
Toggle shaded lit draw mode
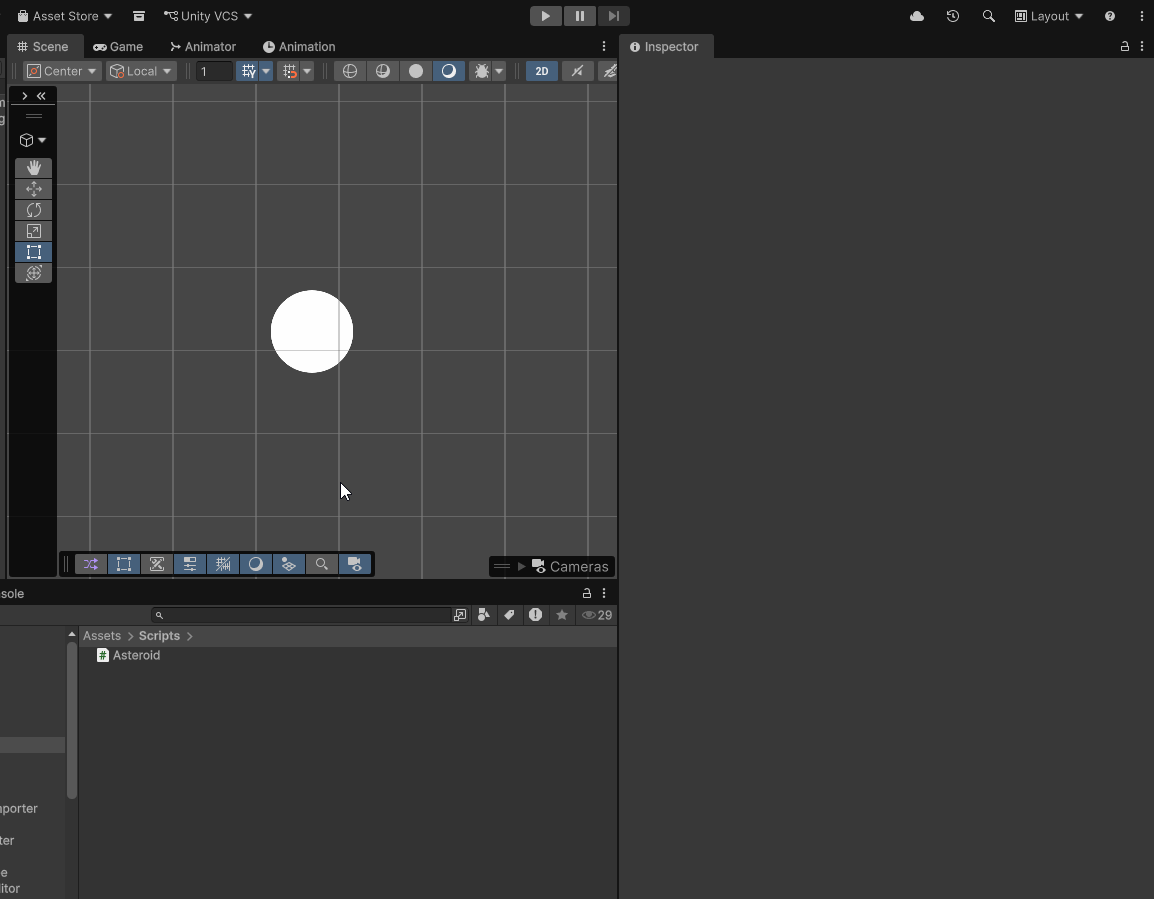(449, 71)
